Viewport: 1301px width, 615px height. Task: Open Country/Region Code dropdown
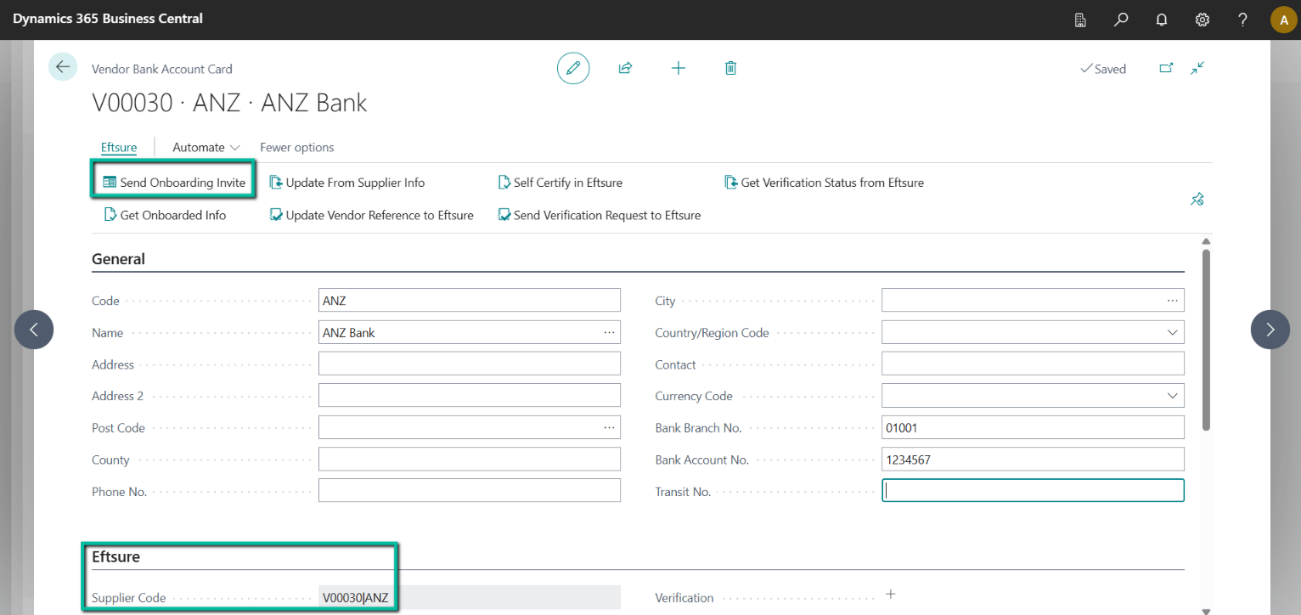pos(1172,332)
